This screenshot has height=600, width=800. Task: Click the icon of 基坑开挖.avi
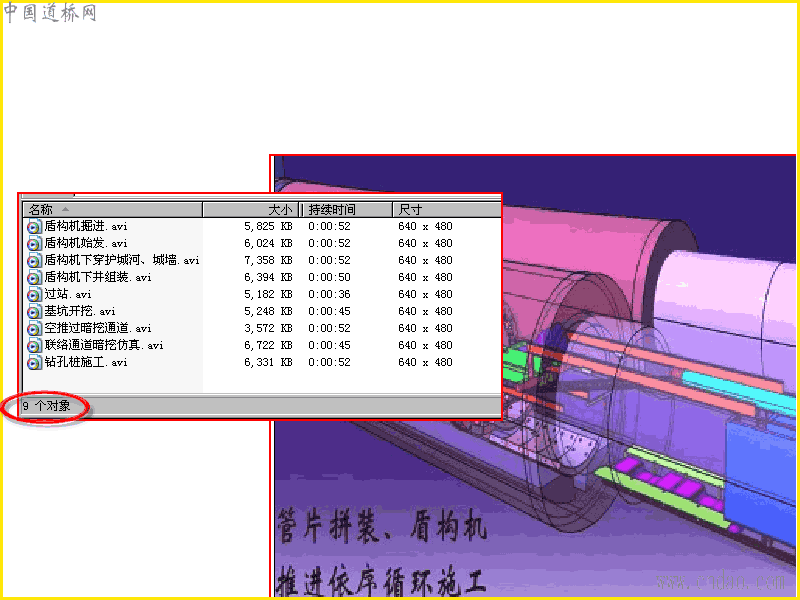(x=34, y=311)
